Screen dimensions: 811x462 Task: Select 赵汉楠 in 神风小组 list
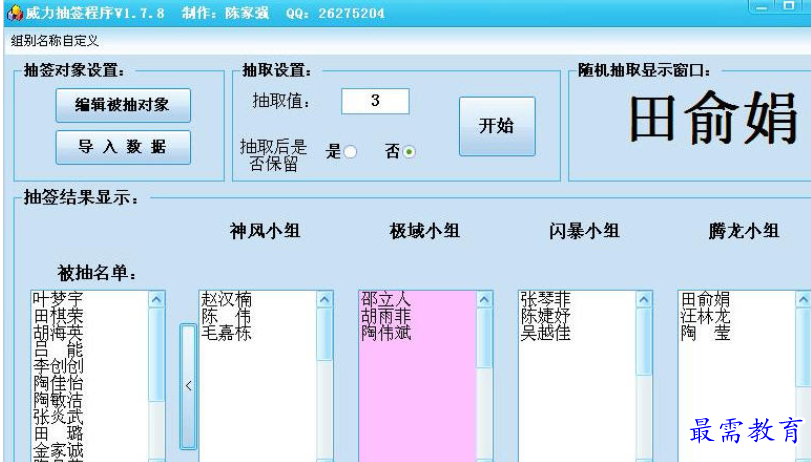[x=226, y=299]
